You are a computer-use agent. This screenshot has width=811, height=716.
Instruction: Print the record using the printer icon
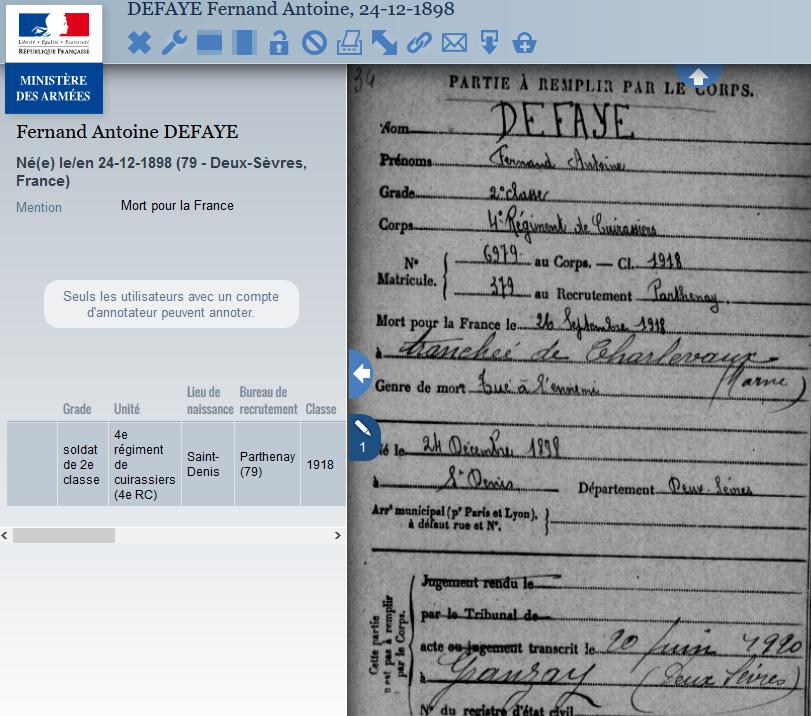pos(349,43)
